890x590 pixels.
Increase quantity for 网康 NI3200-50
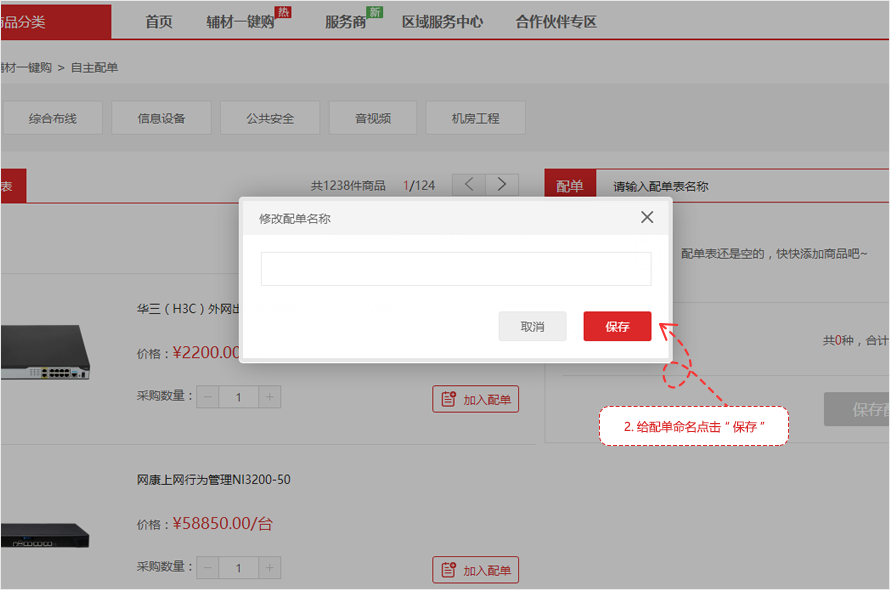(270, 569)
